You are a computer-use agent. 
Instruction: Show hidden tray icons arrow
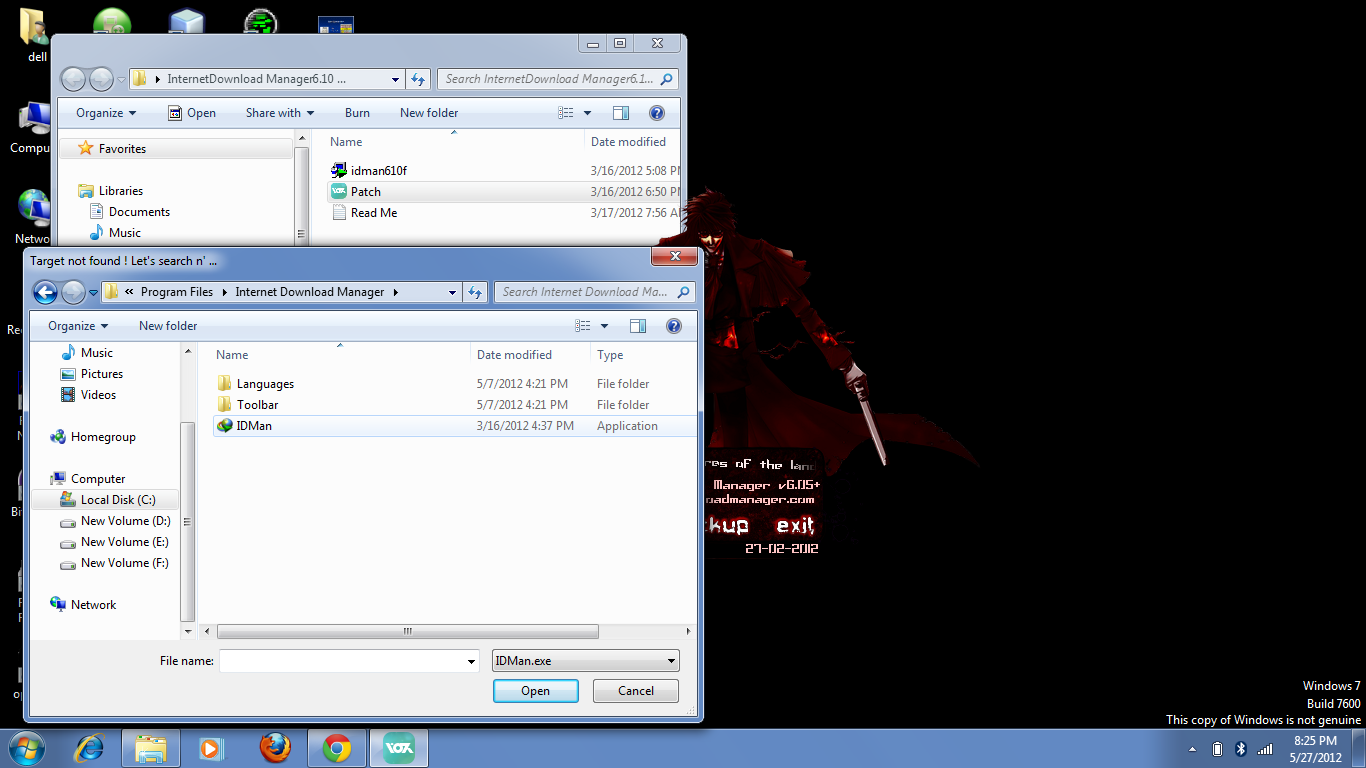tap(1192, 749)
